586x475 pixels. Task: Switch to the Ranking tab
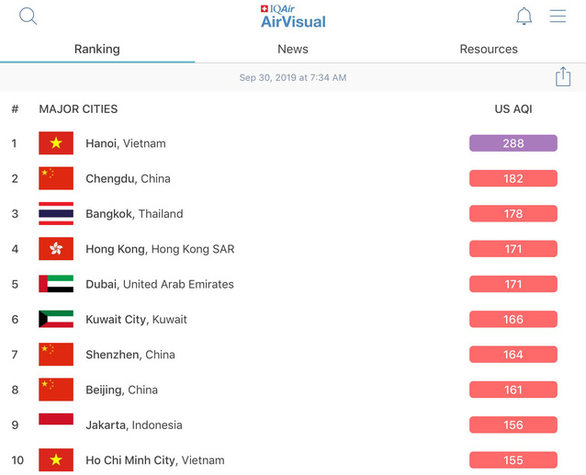click(97, 49)
